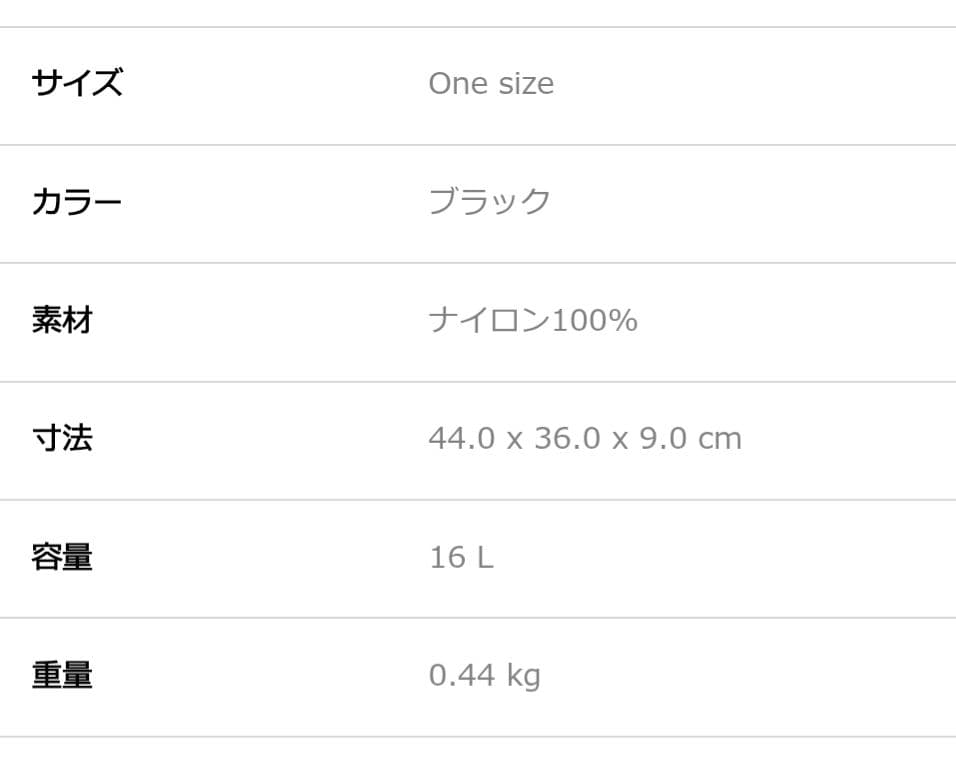The height and width of the screenshot is (769, 956).
Task: Click the kg unit in weight row
Action: [524, 676]
